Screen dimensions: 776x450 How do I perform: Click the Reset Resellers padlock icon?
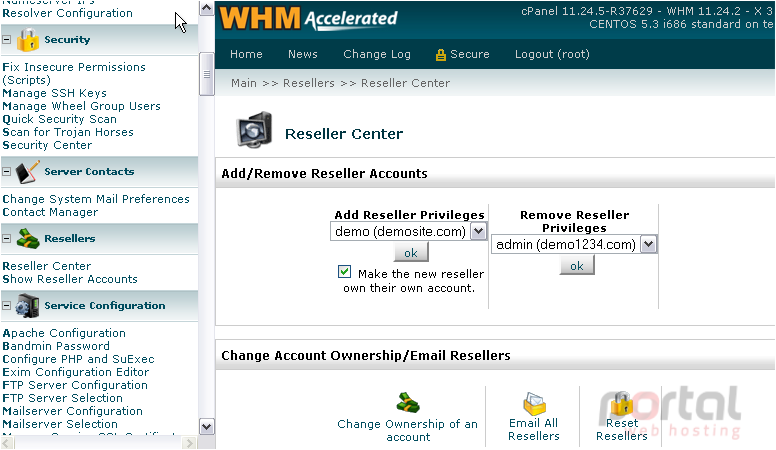(x=622, y=403)
